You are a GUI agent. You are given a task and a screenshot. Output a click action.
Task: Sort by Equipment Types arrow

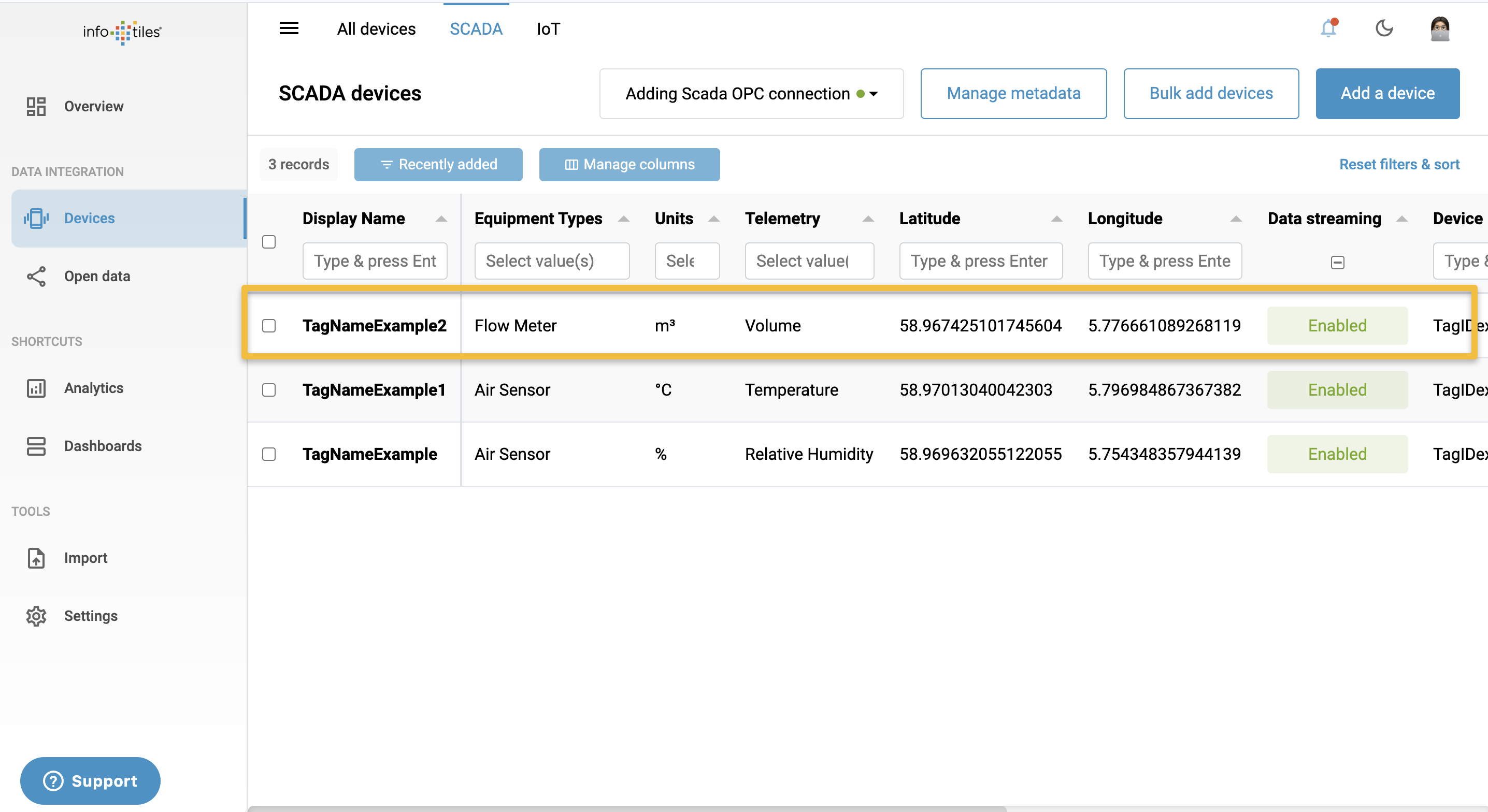pos(623,219)
